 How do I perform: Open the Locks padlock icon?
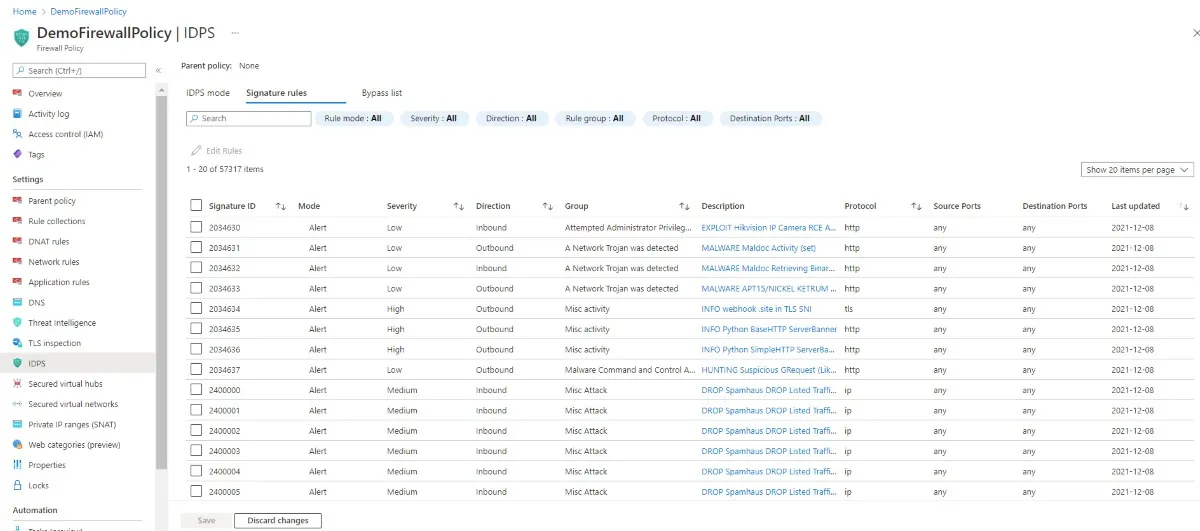pos(18,485)
